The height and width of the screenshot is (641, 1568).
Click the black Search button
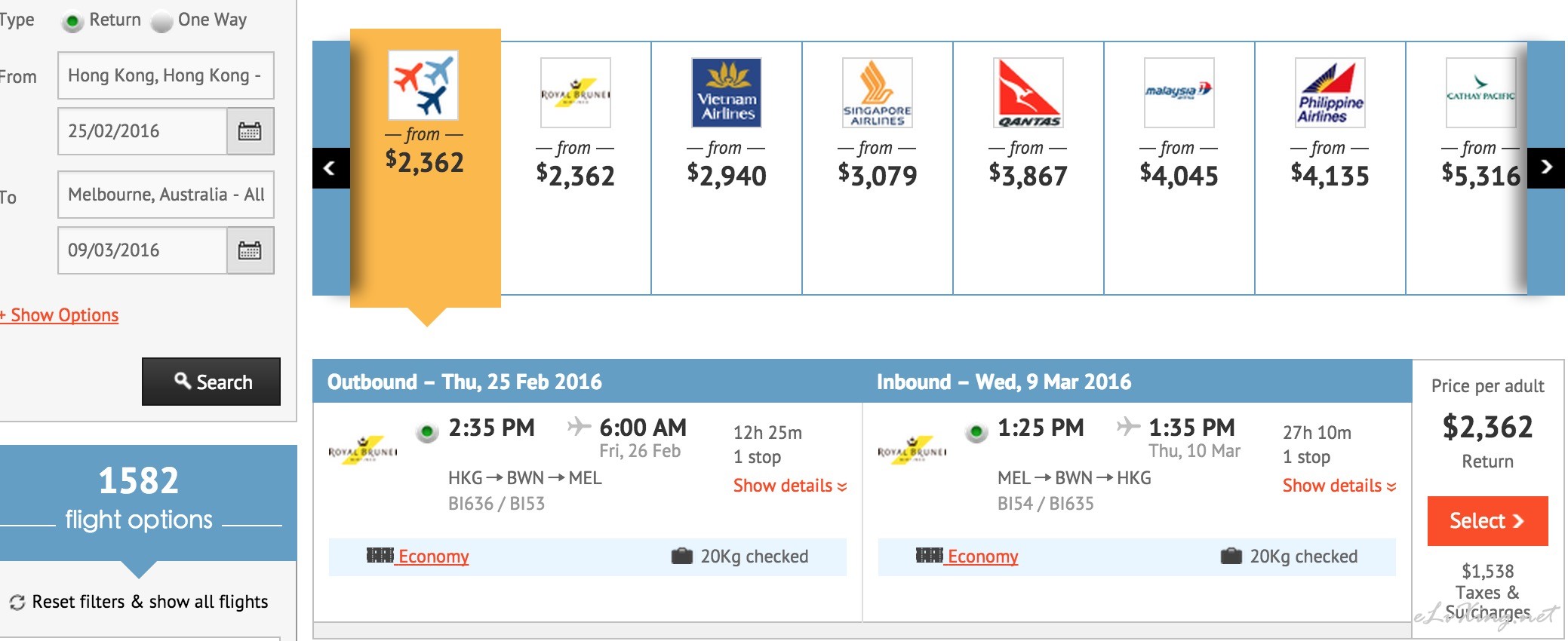click(211, 382)
